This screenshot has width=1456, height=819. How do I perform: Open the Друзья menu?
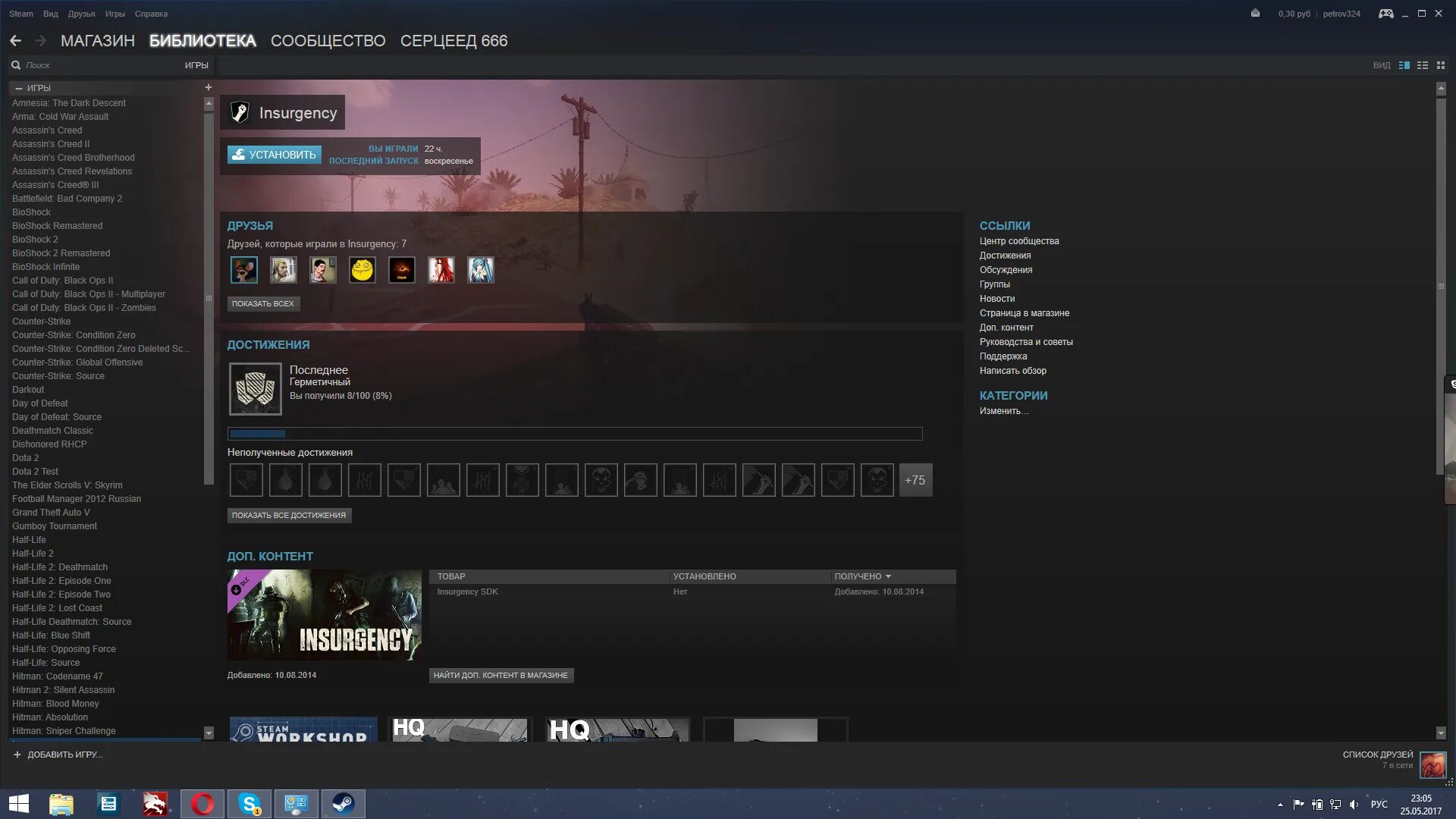pos(82,14)
